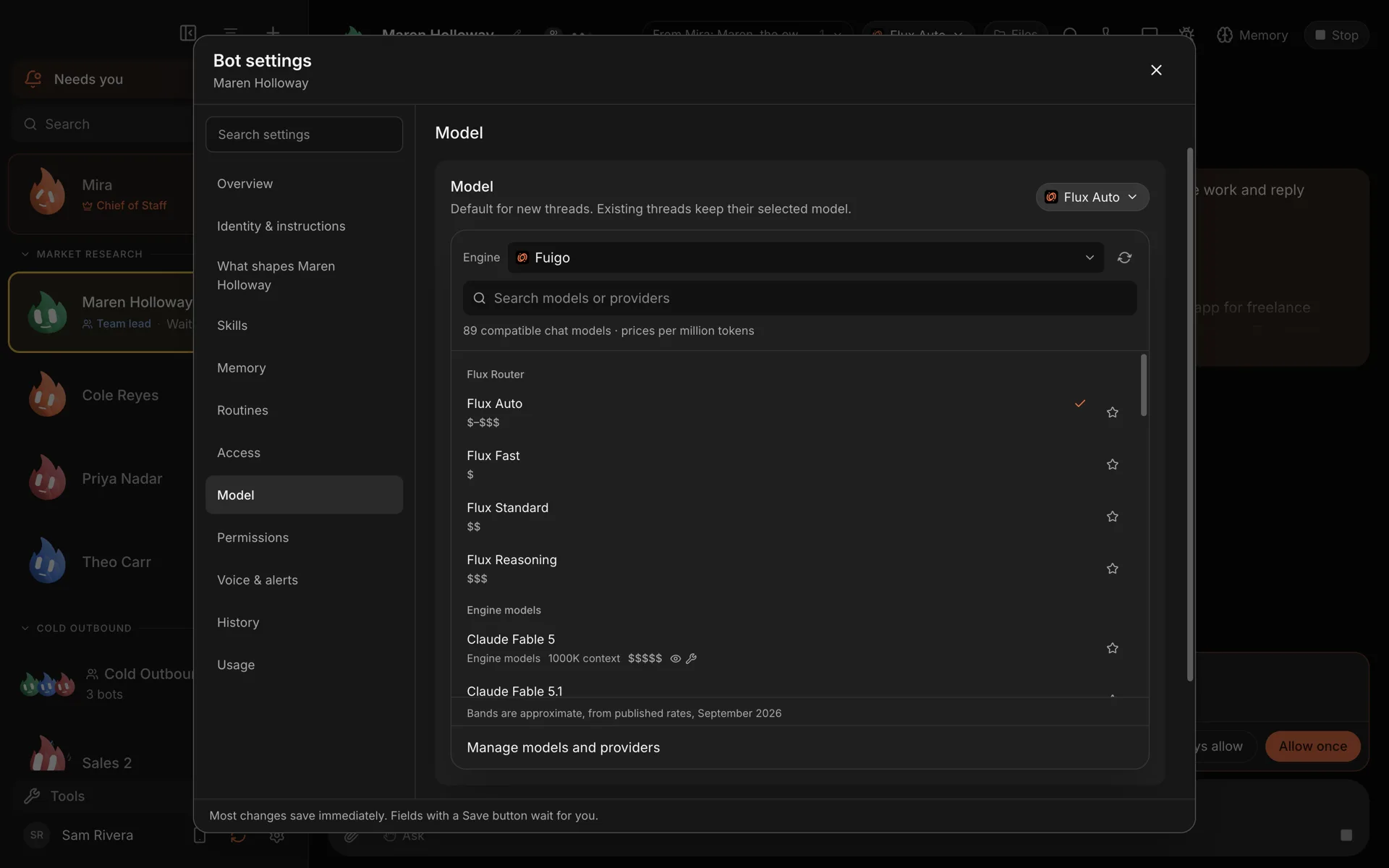Image resolution: width=1389 pixels, height=868 pixels.
Task: Click the Cold Outbound group avatar
Action: (x=47, y=684)
